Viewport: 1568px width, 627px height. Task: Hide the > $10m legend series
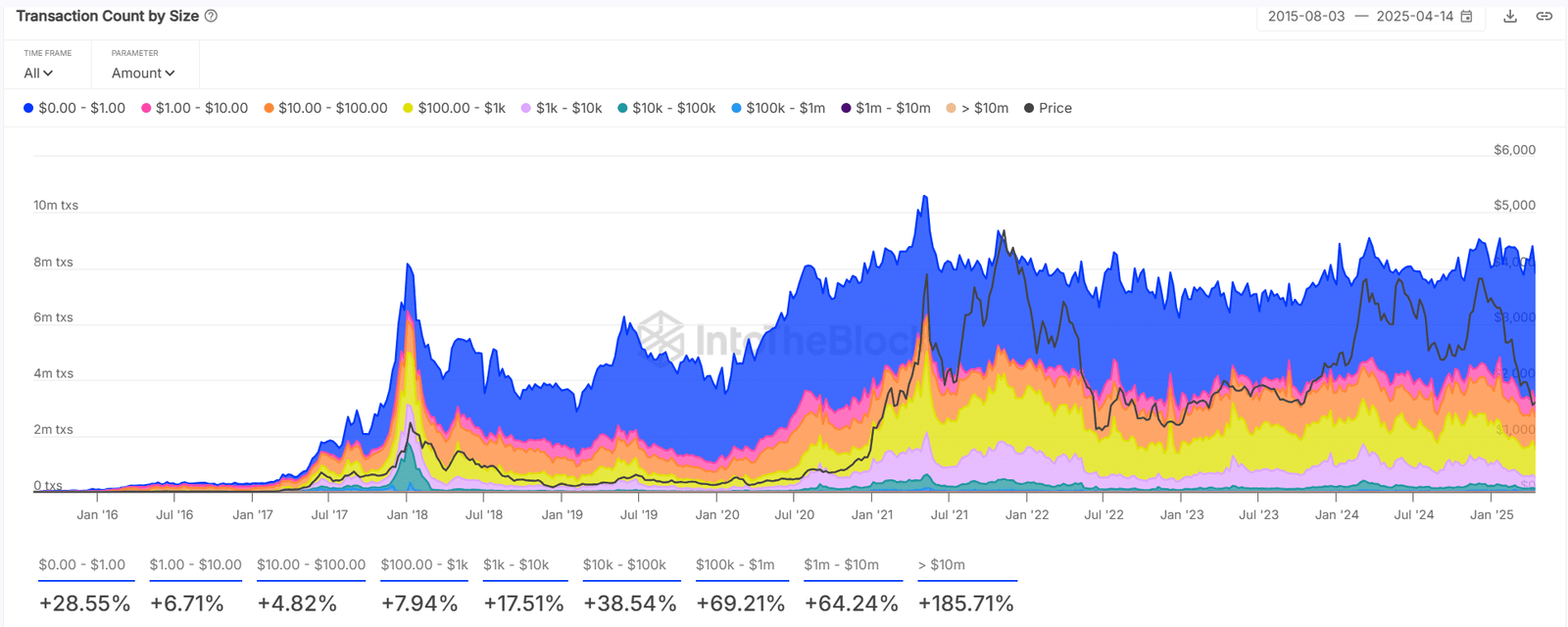977,108
